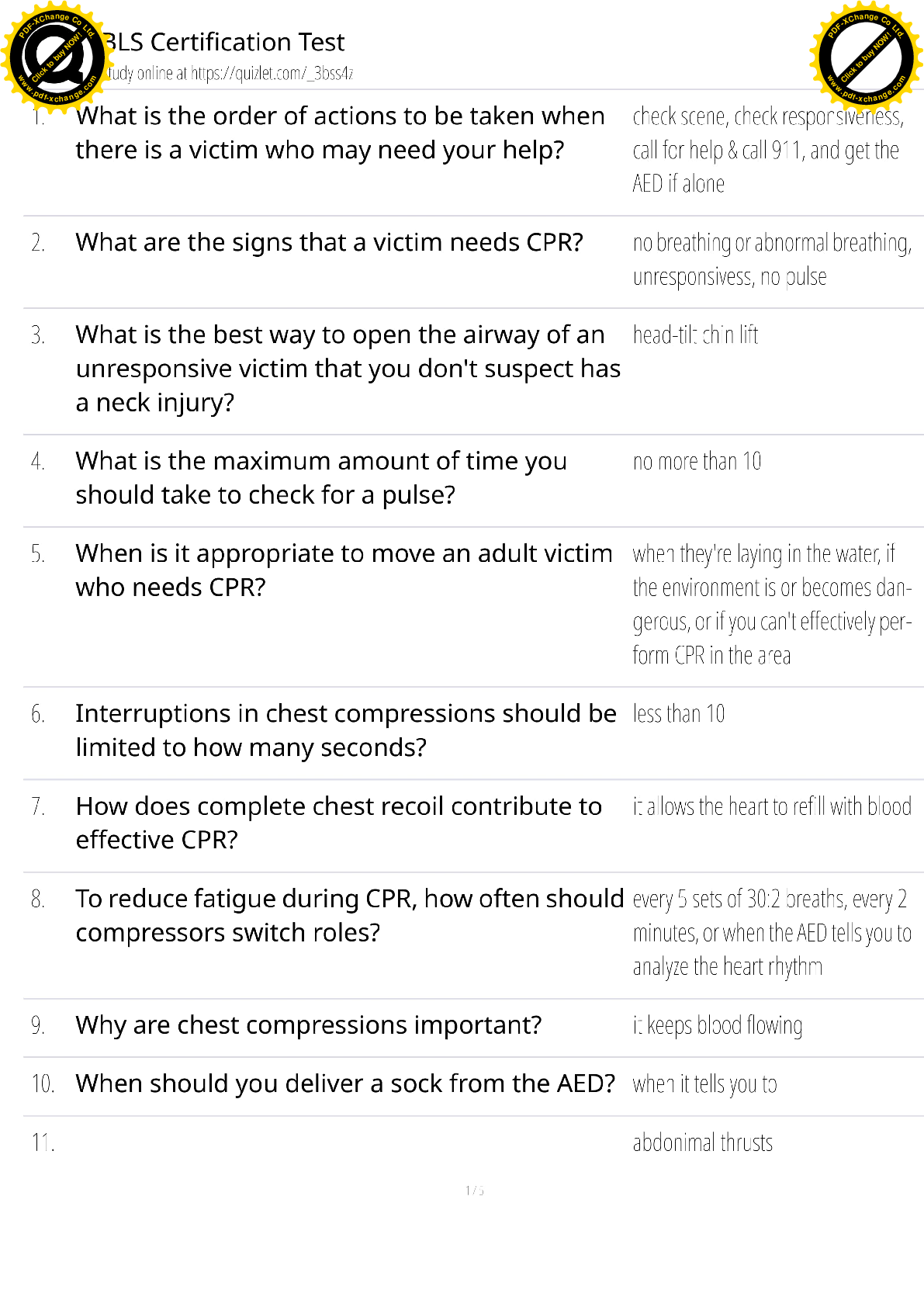Click the "less than 10" answer text
924x1307 pixels.
(x=679, y=714)
